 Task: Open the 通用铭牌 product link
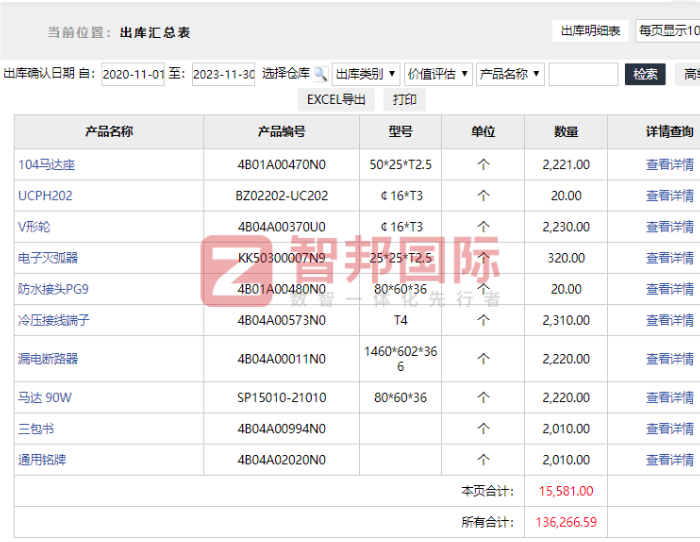coord(42,460)
